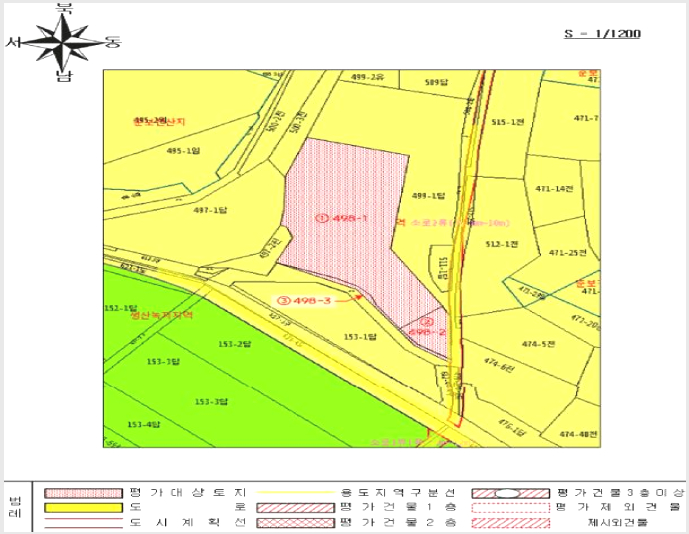Click the north label 북 on compass

coord(65,7)
